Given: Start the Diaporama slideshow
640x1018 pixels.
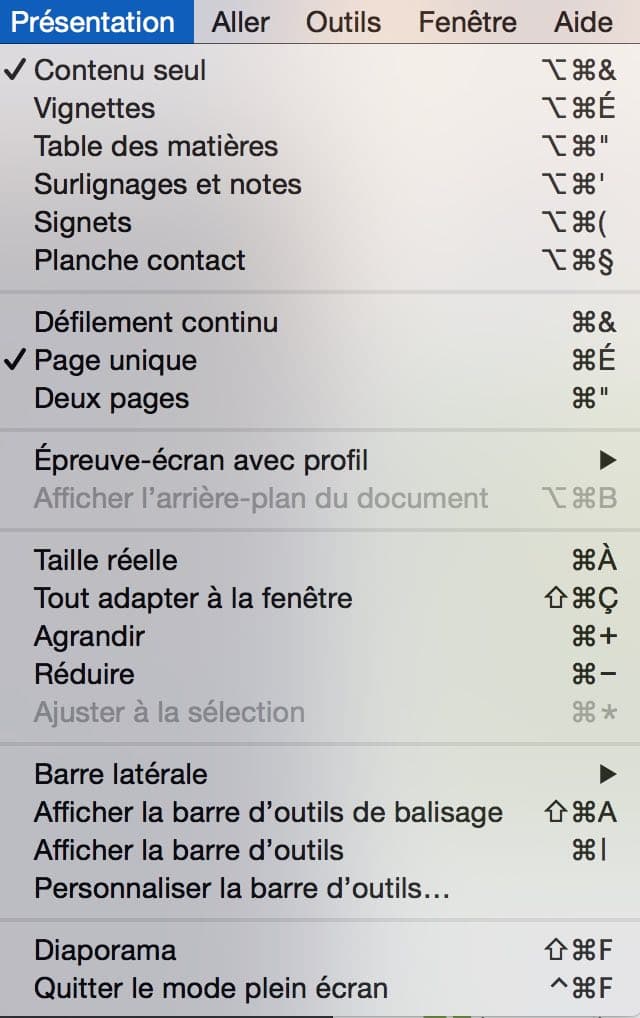Looking at the screenshot, I should tap(320, 950).
